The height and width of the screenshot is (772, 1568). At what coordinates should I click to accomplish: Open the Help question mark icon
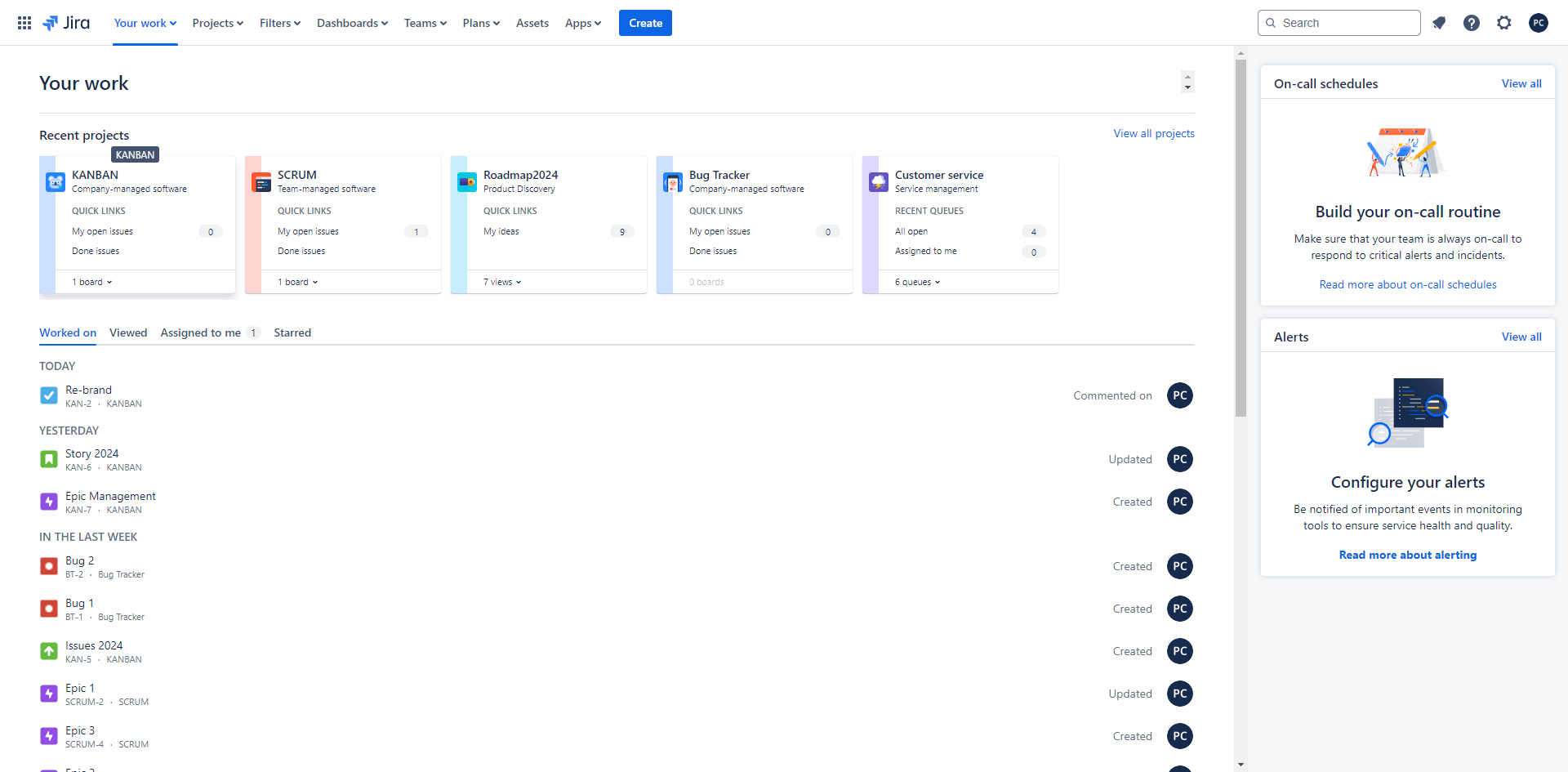coord(1472,23)
